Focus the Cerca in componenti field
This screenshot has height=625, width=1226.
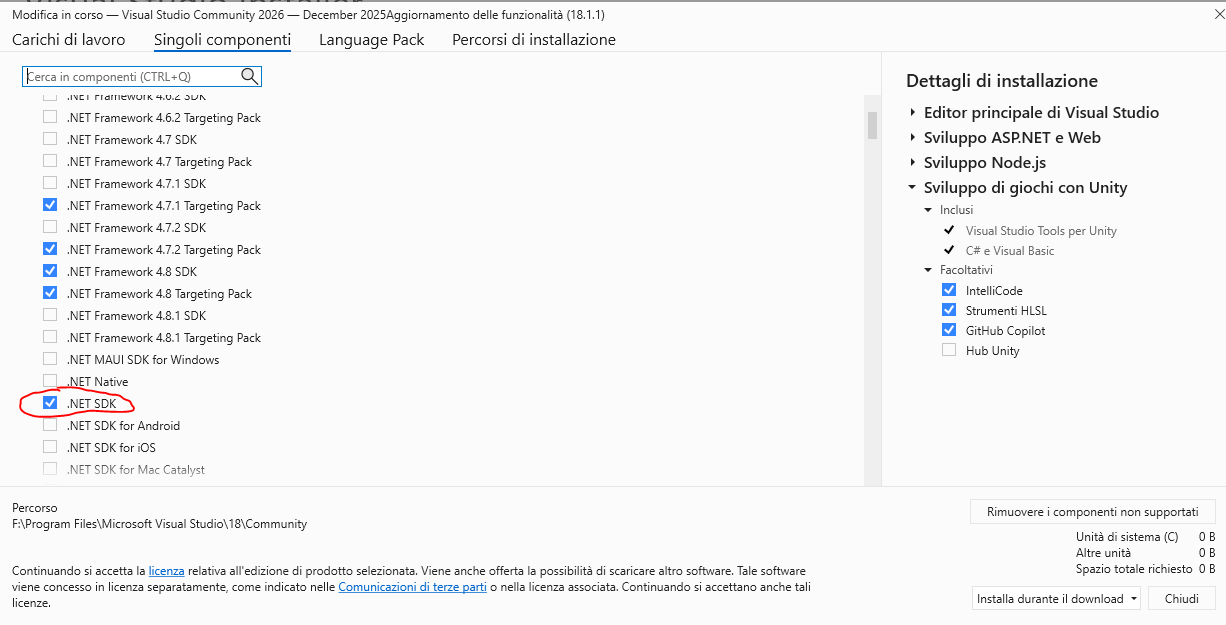click(x=130, y=76)
